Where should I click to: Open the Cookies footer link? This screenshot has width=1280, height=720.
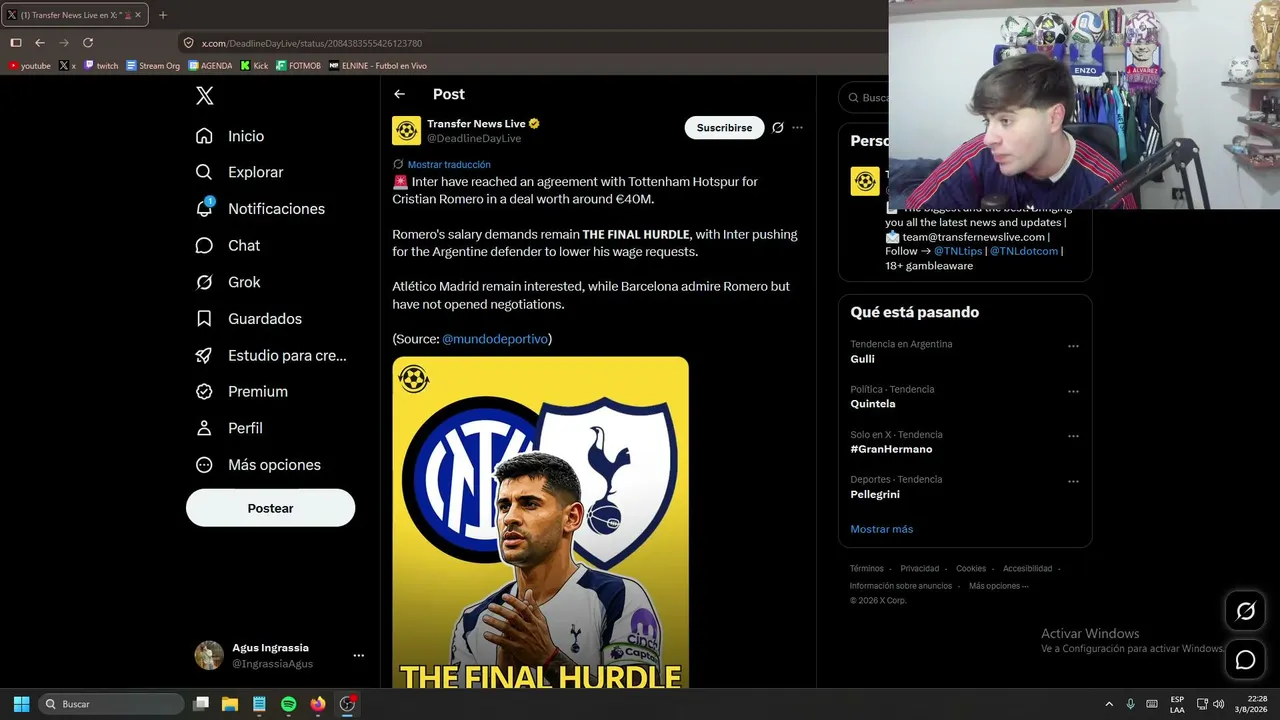pyautogui.click(x=971, y=569)
